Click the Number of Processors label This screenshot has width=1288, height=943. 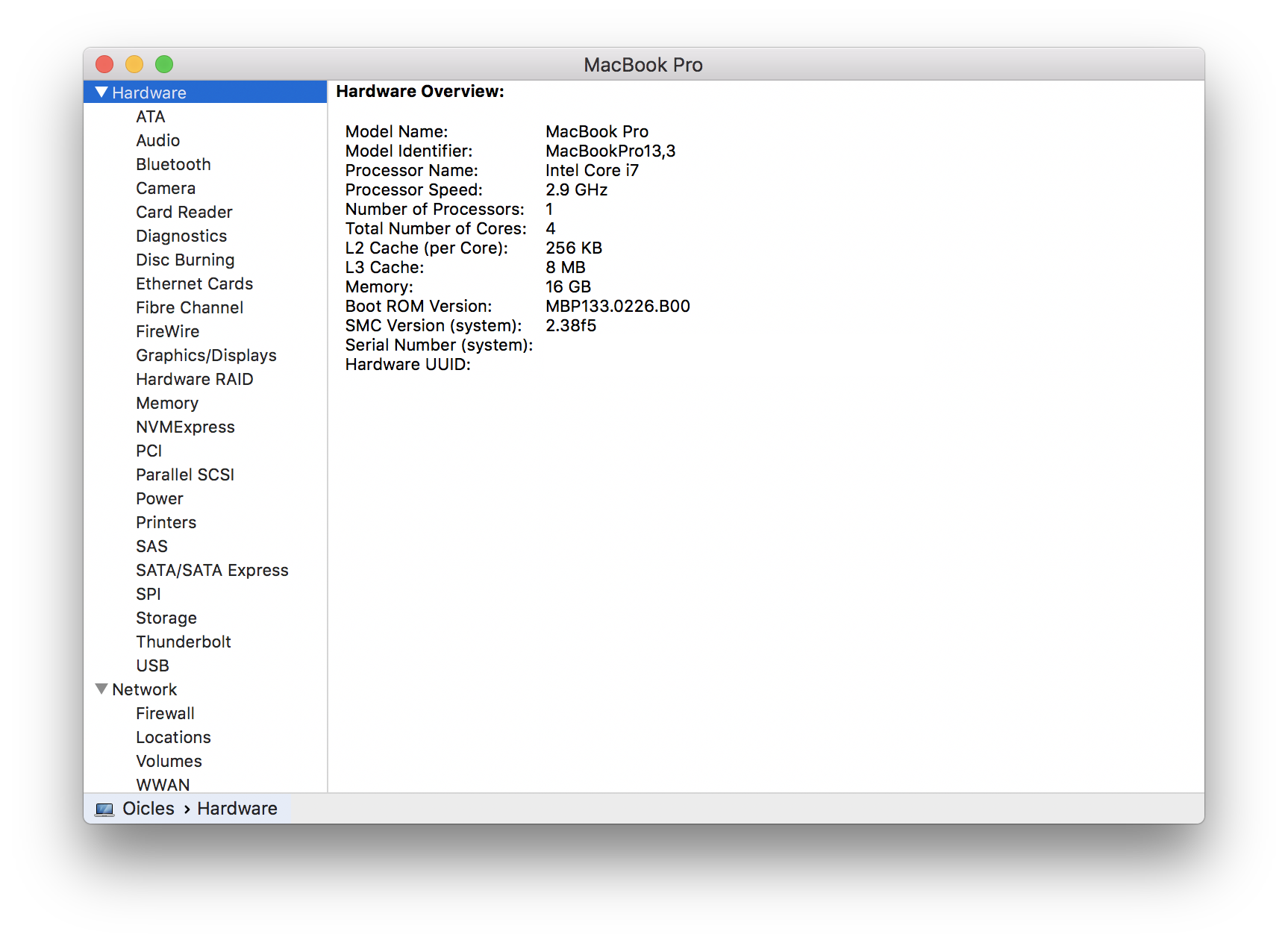pyautogui.click(x=434, y=209)
